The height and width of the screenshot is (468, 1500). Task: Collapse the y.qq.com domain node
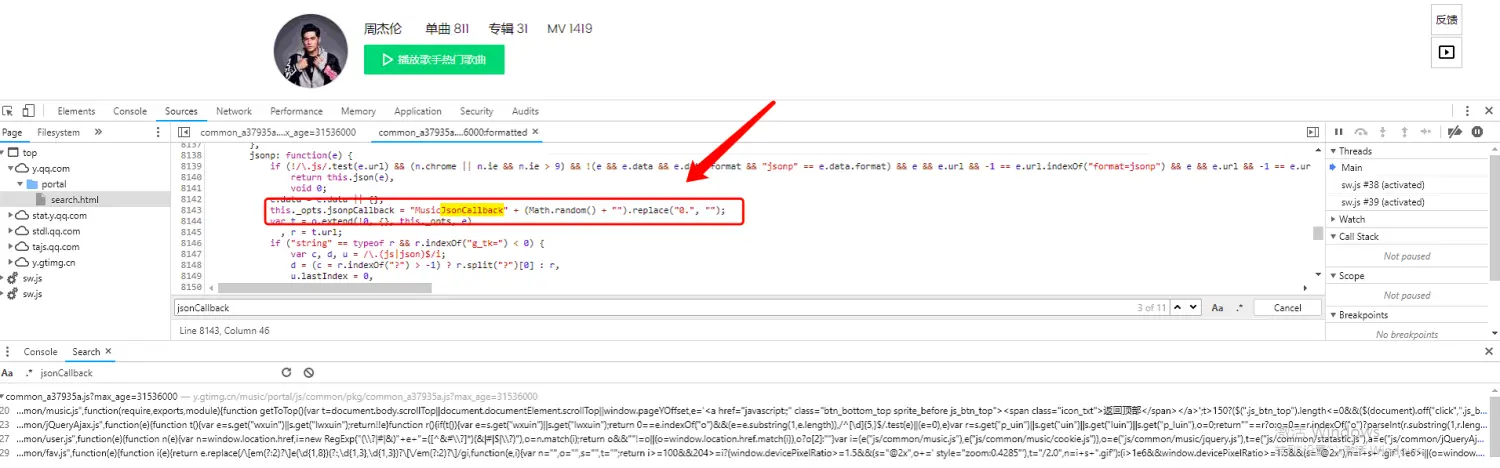(12, 169)
